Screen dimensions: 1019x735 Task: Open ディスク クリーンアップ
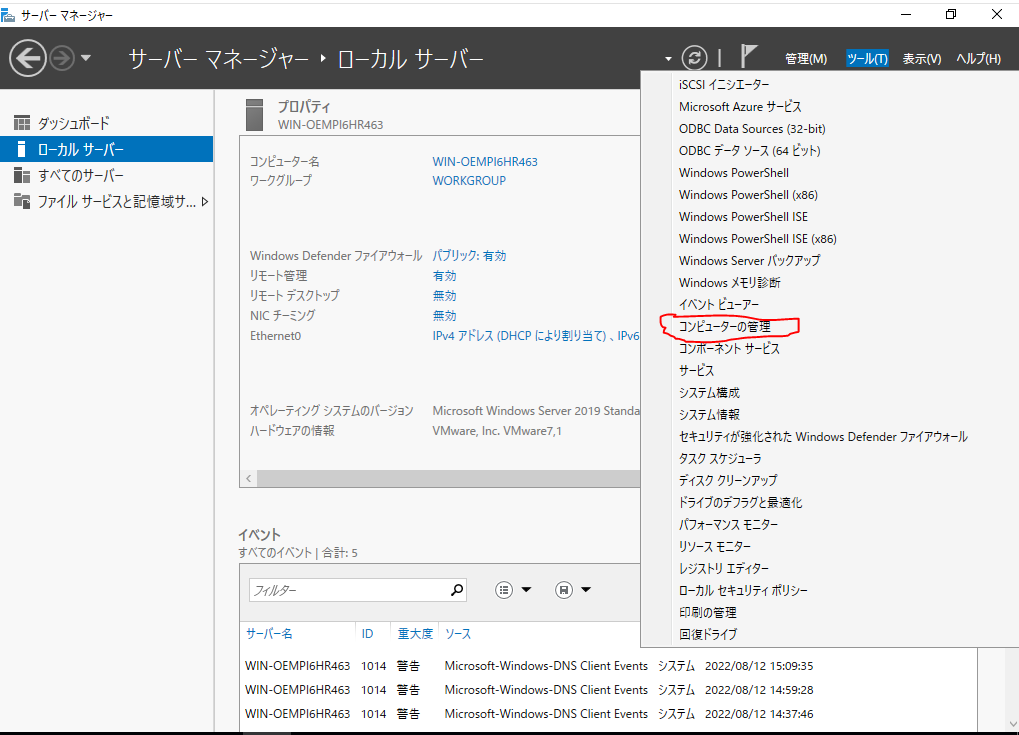tap(728, 481)
